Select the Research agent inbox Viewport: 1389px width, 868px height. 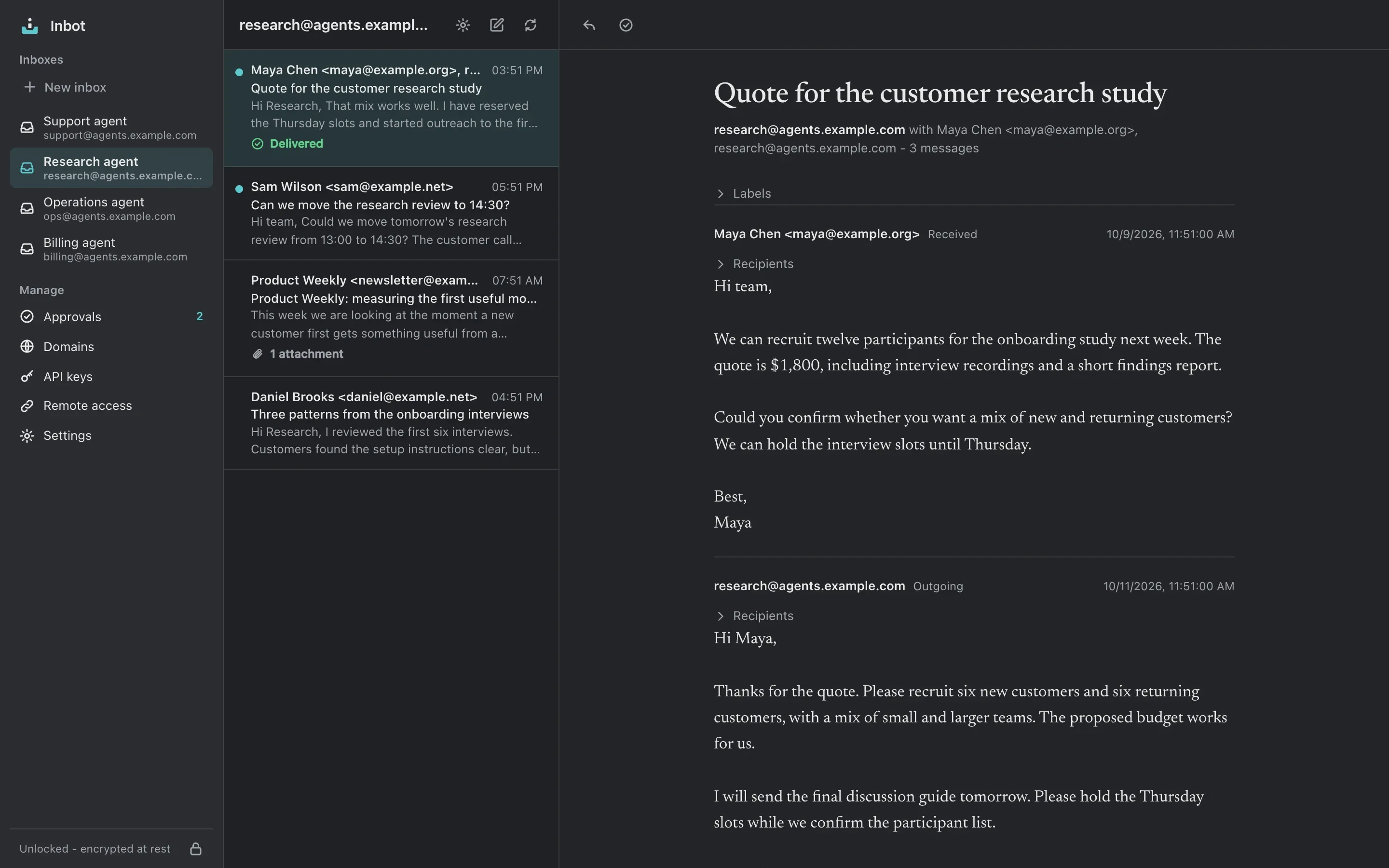[111, 168]
